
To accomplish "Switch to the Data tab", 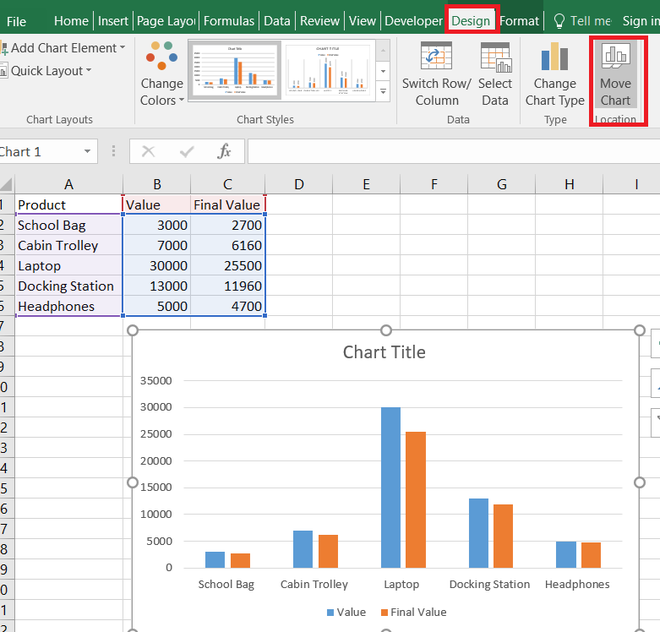I will click(x=277, y=21).
